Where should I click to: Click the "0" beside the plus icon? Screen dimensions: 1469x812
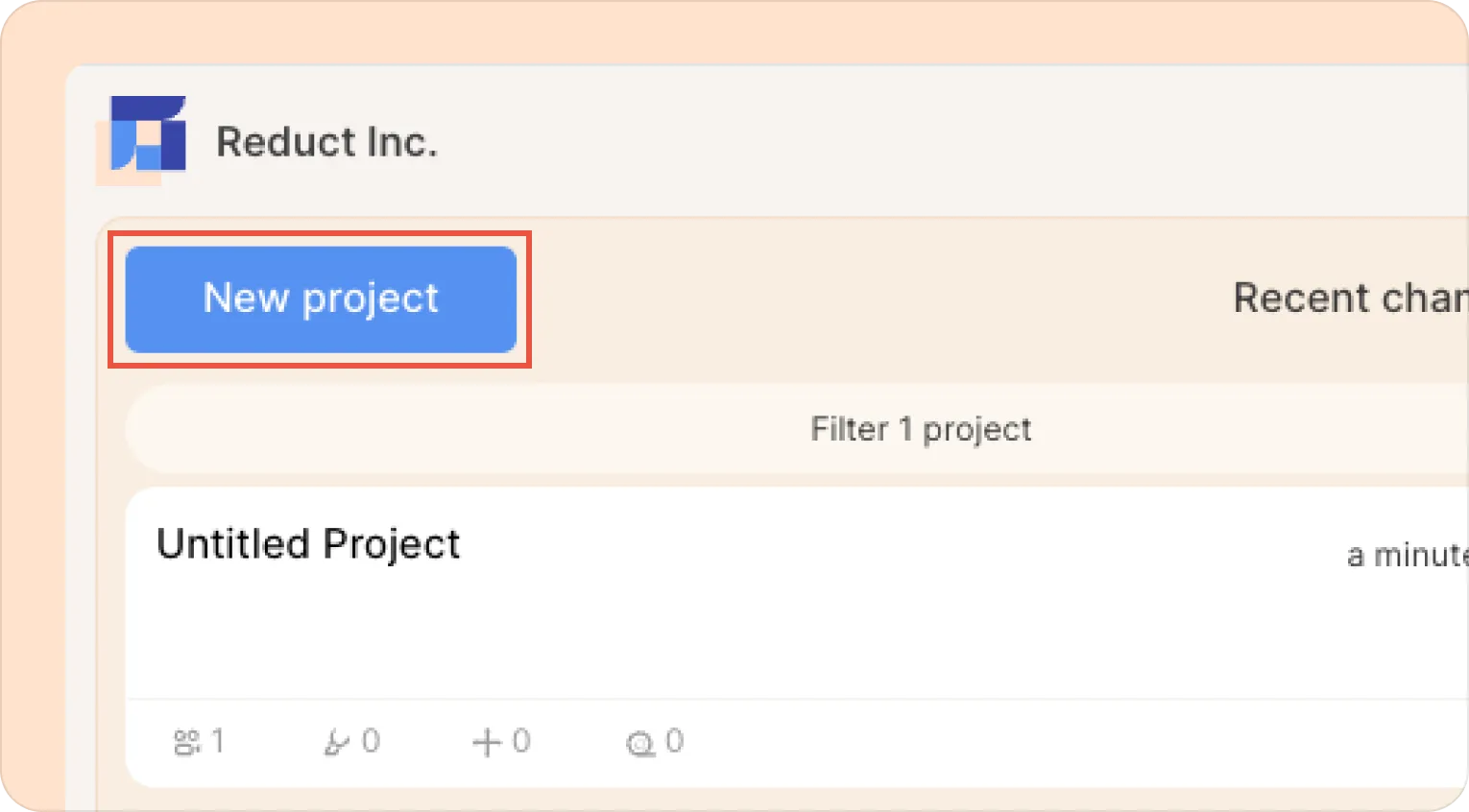point(520,741)
